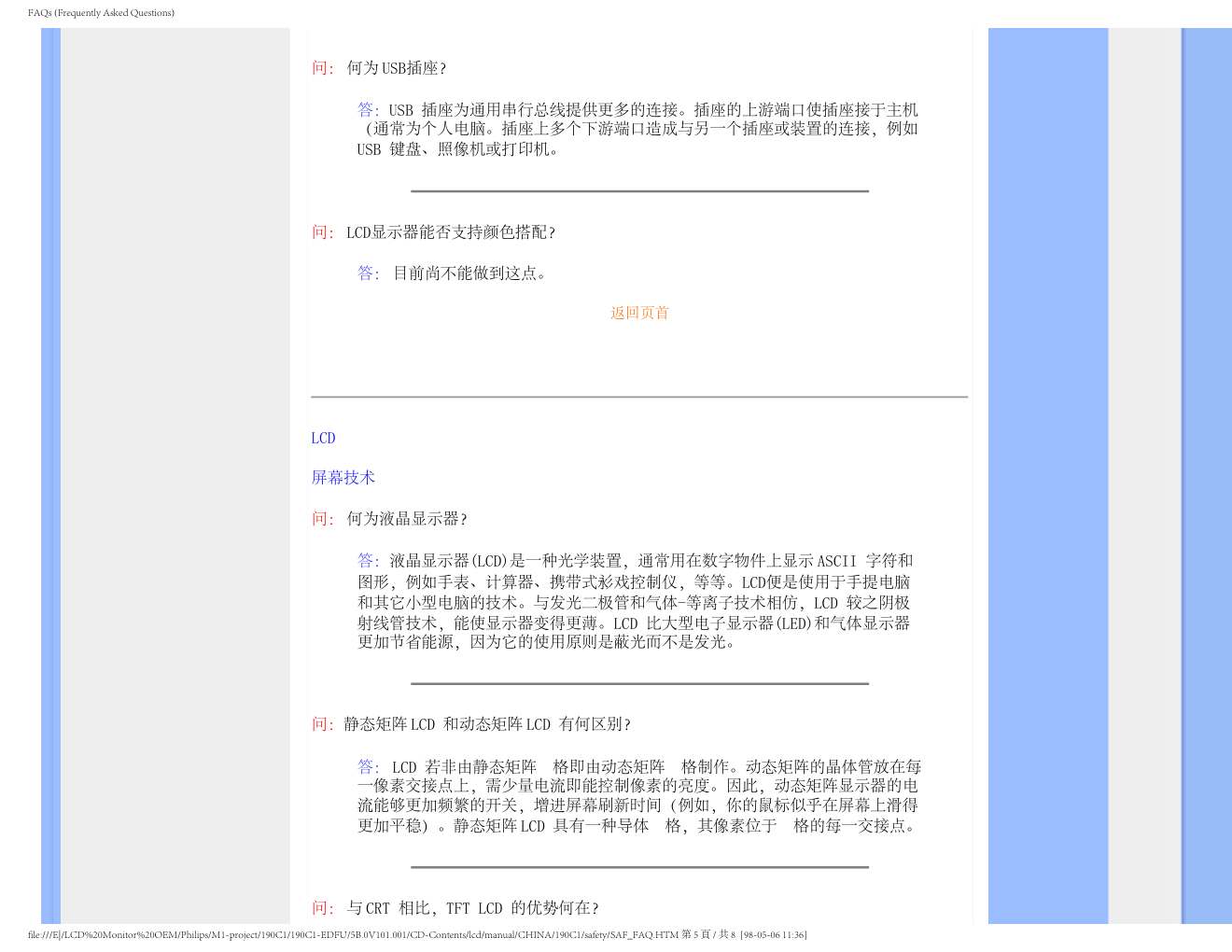Click the 返回页首 return-to-top link

639,313
